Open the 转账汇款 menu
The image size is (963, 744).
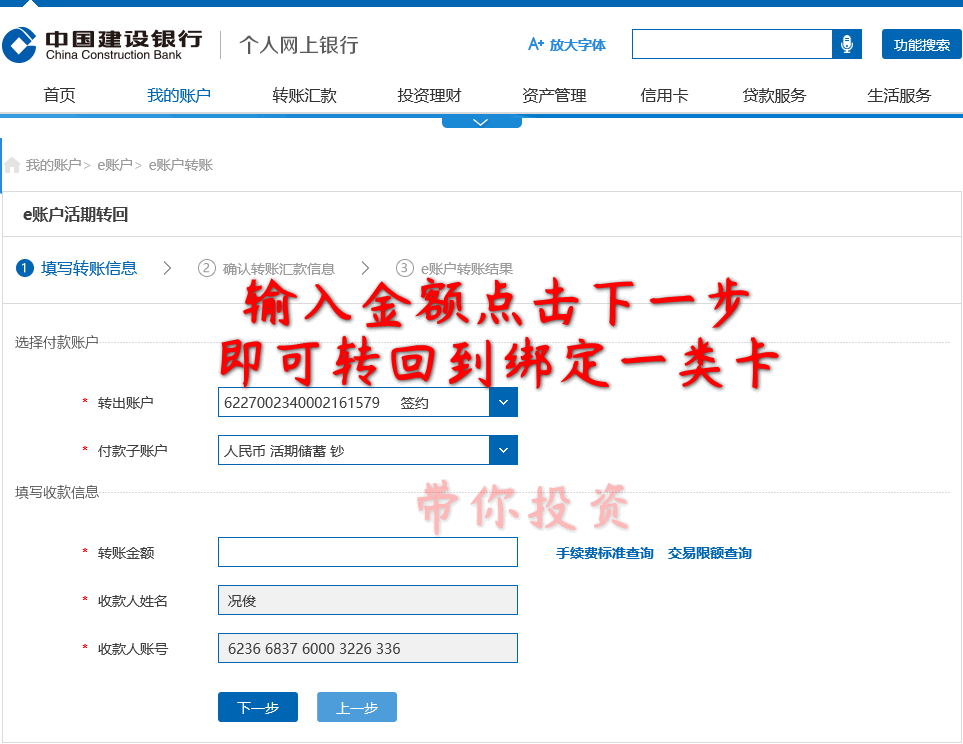[305, 95]
